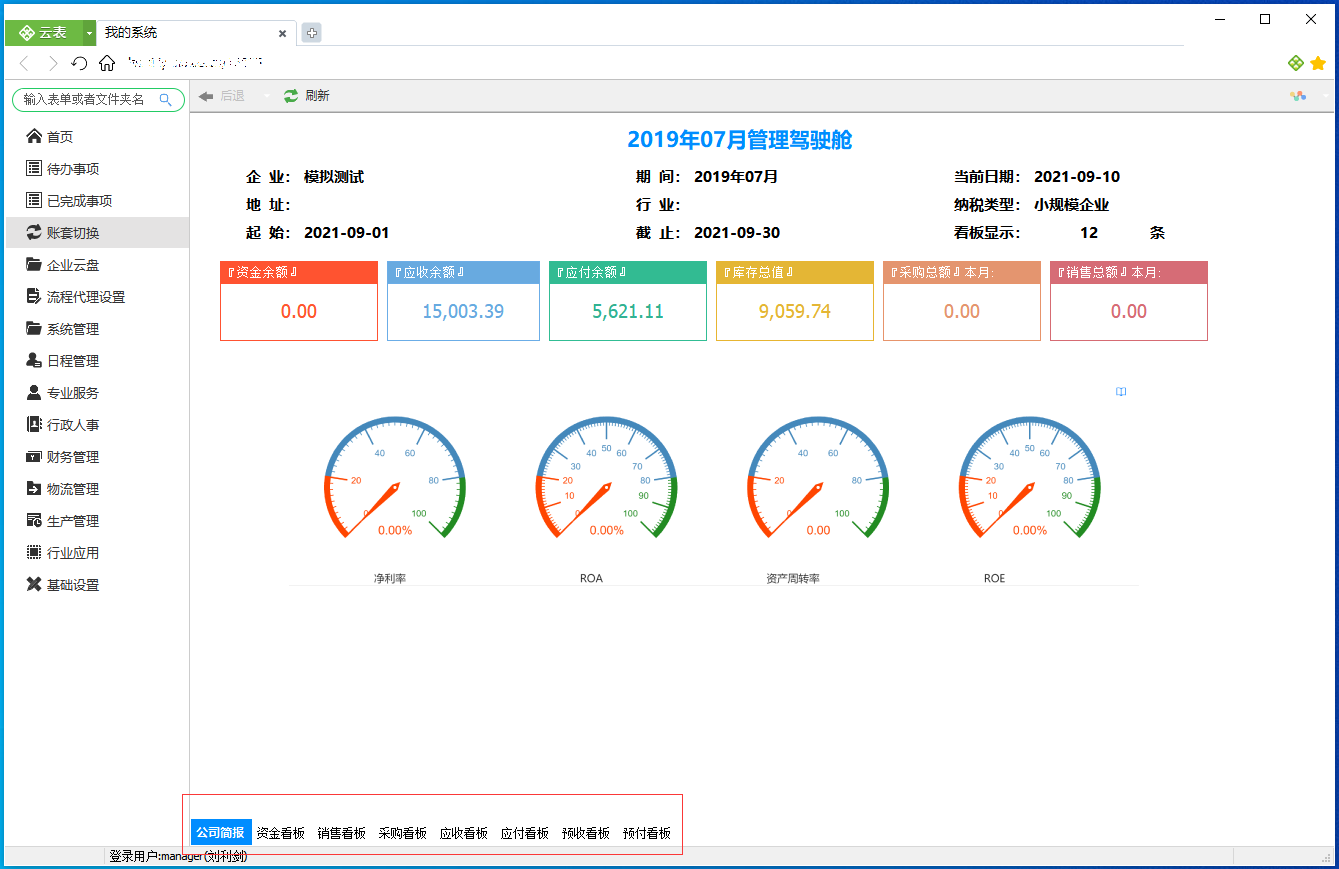Click the ROA gauge chart
Image resolution: width=1339 pixels, height=869 pixels.
pyautogui.click(x=606, y=478)
